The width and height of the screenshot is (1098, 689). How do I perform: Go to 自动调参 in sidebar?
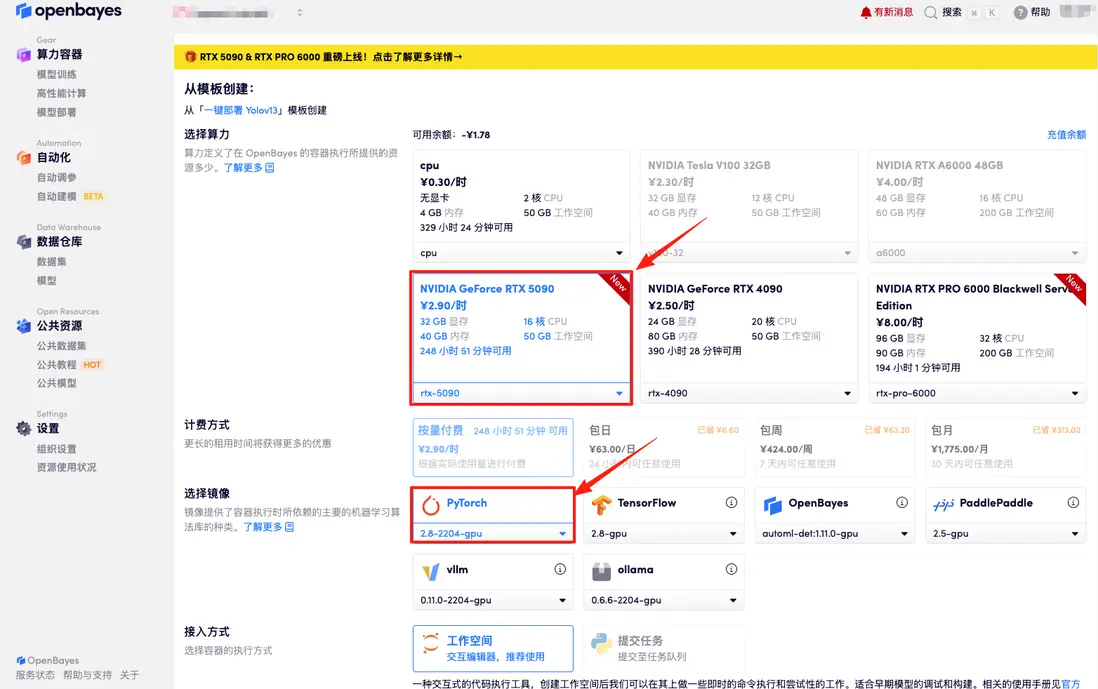57,177
